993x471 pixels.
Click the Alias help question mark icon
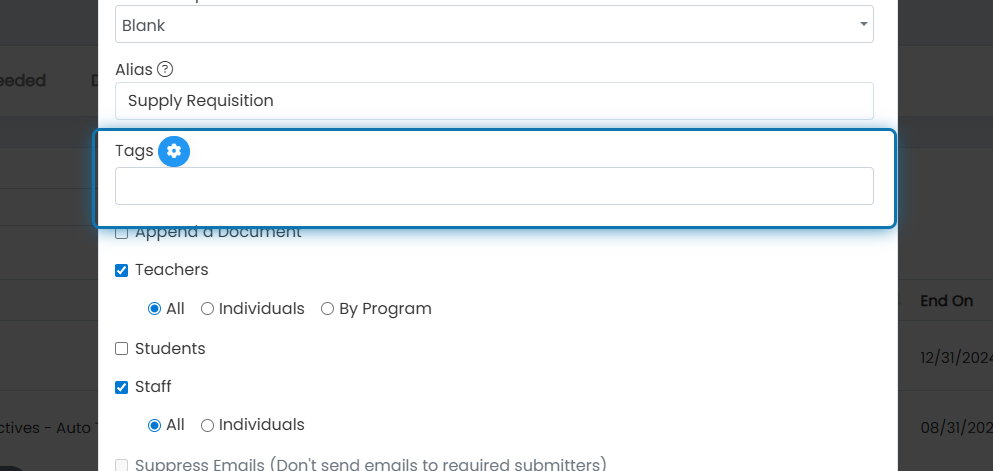165,69
